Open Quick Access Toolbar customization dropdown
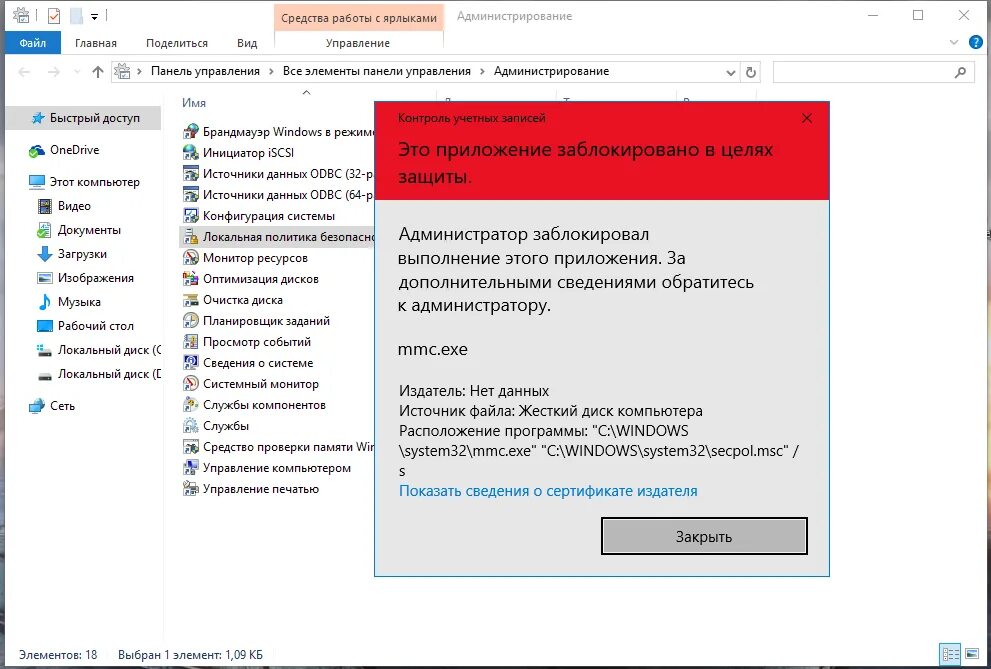This screenshot has height=669, width=991. pyautogui.click(x=95, y=16)
